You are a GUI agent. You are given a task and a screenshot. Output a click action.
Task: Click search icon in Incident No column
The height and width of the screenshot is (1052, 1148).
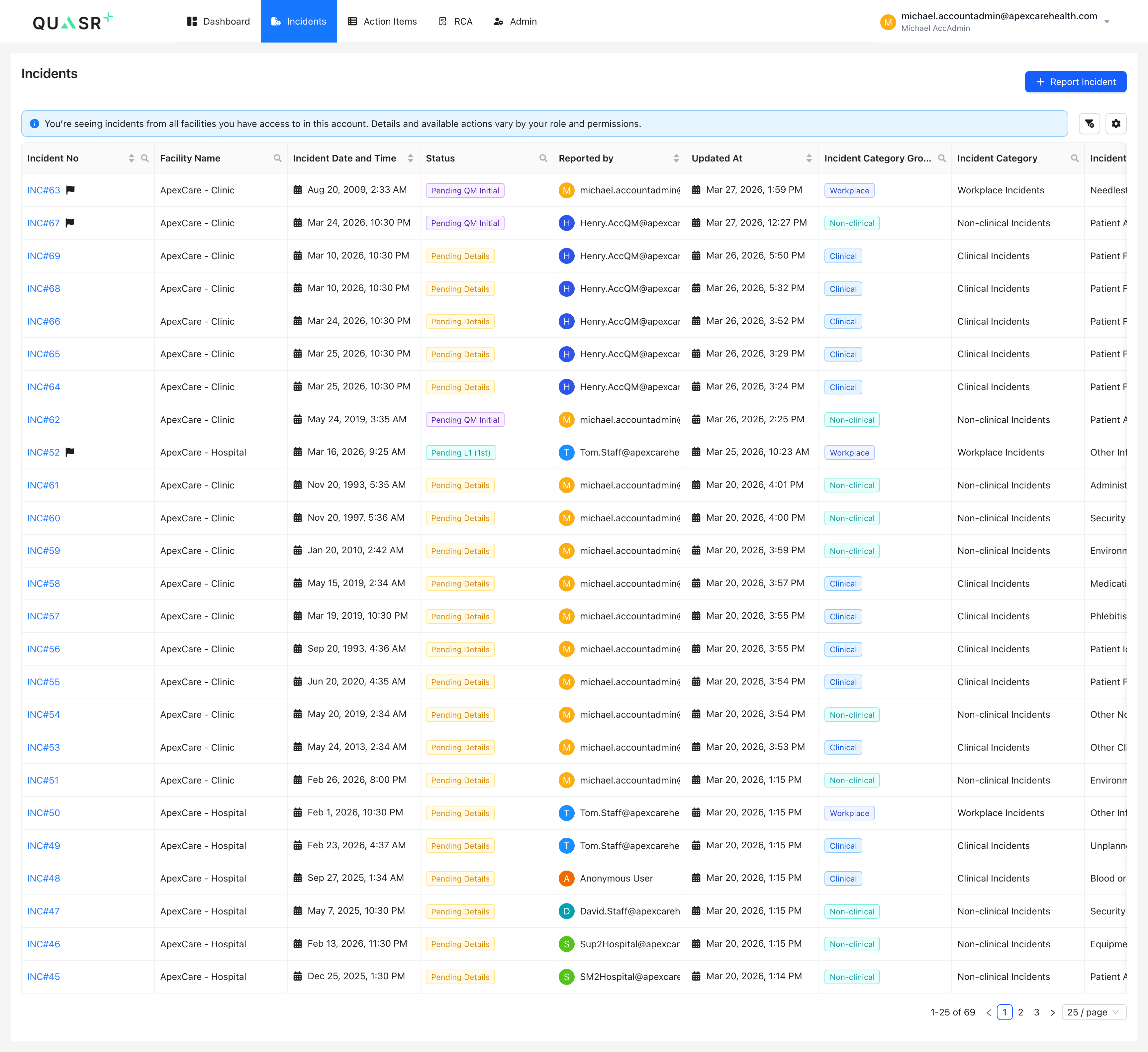(x=144, y=158)
